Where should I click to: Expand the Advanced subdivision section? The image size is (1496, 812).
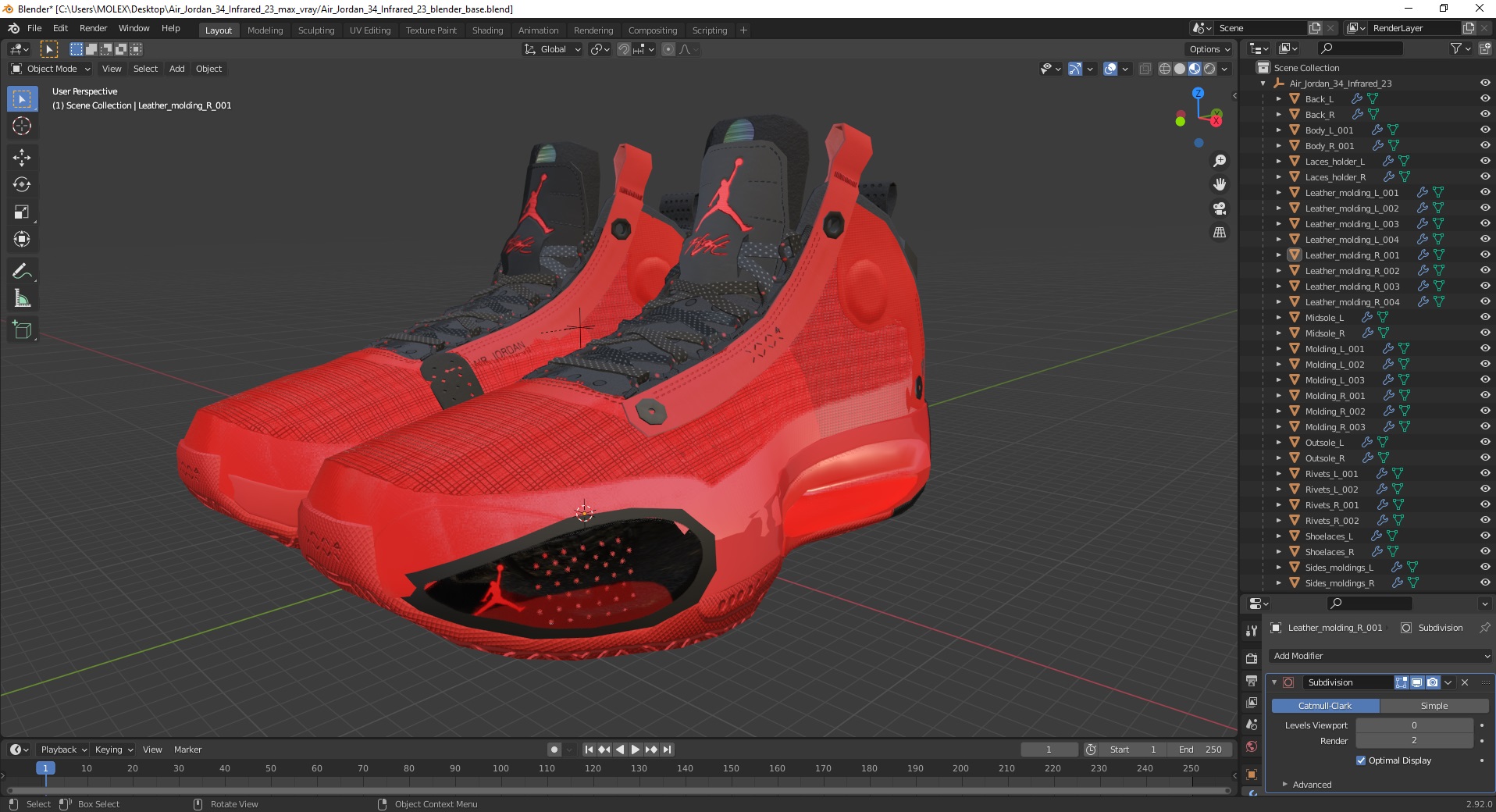(1312, 785)
